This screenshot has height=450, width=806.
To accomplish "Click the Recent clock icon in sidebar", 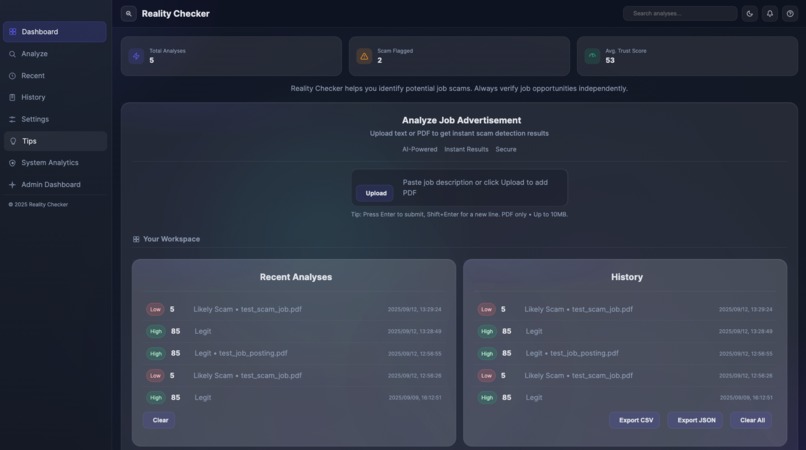I will tap(12, 76).
